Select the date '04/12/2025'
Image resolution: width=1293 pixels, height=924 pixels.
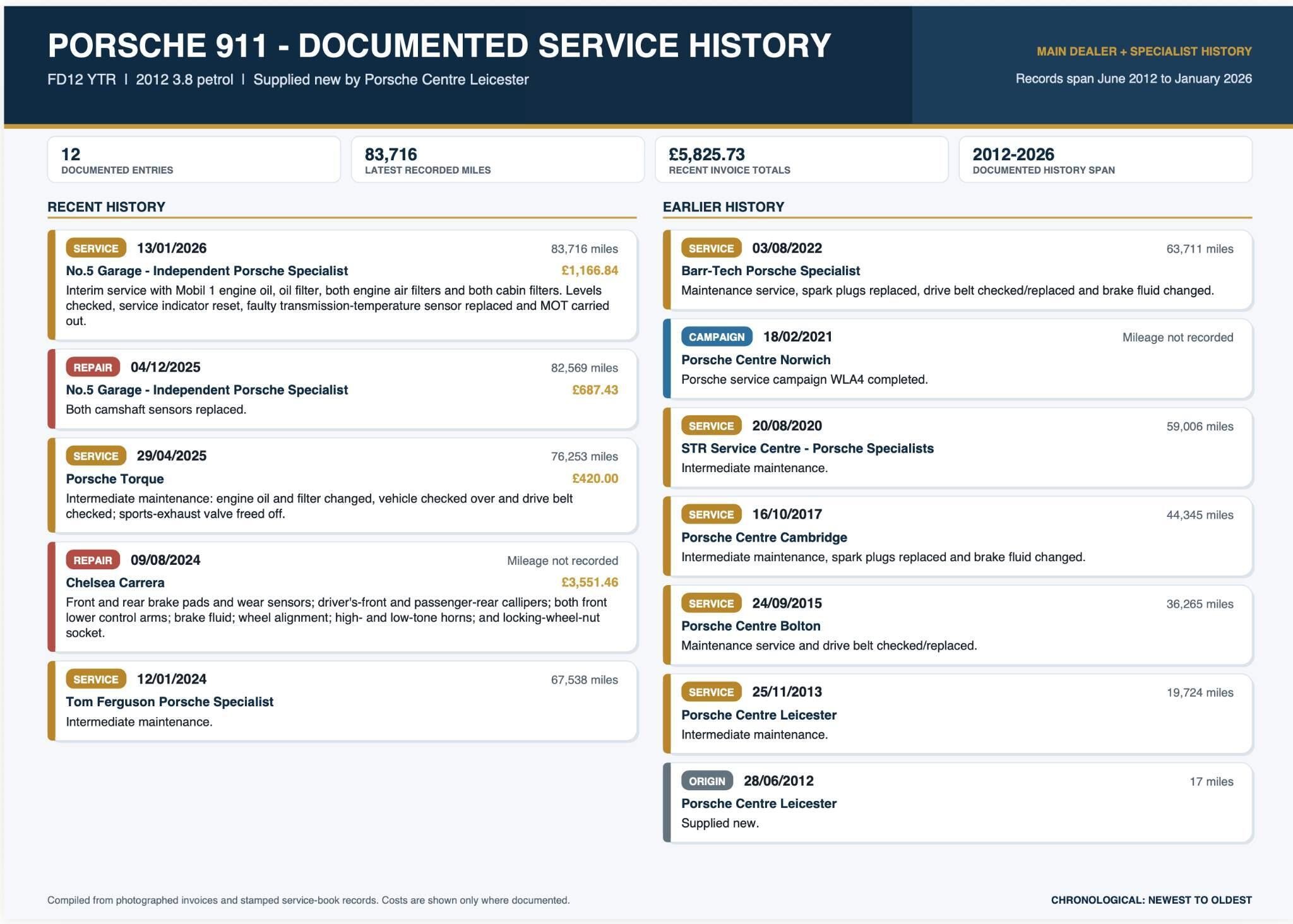tap(165, 367)
